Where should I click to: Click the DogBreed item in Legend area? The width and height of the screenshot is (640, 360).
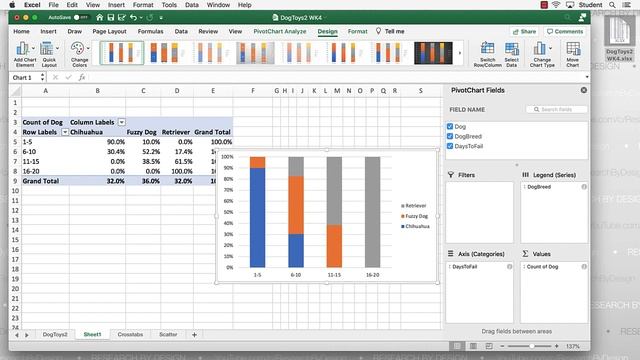pos(554,187)
